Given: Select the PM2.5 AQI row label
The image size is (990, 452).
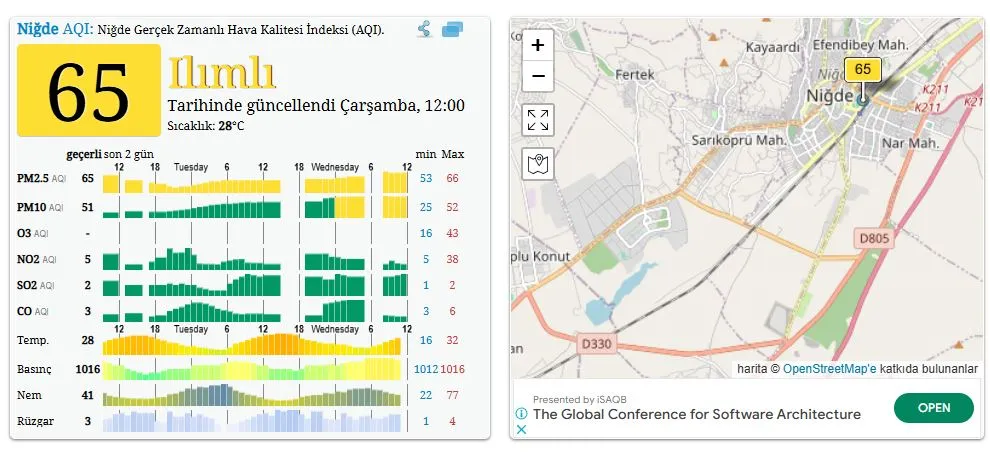Looking at the screenshot, I should click(41, 179).
